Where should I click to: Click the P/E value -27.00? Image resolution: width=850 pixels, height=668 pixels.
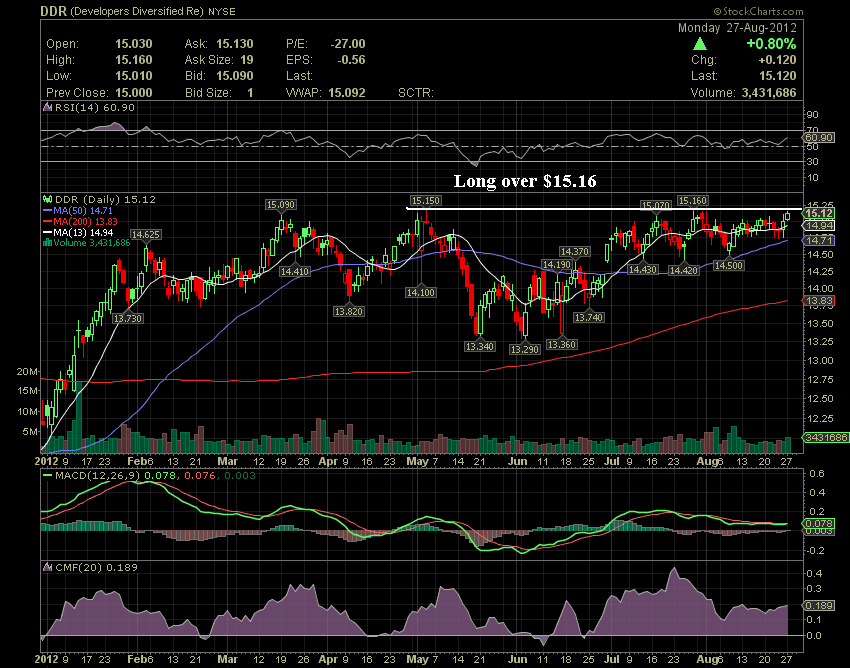(x=347, y=44)
